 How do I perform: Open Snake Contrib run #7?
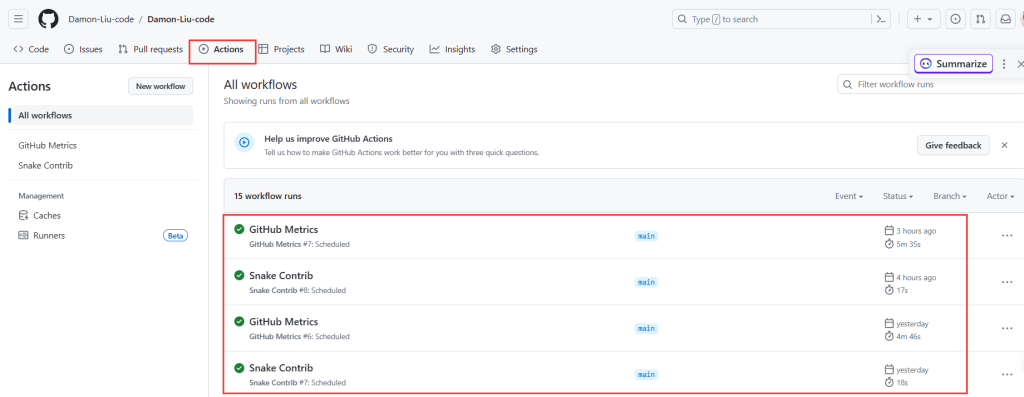(x=281, y=368)
